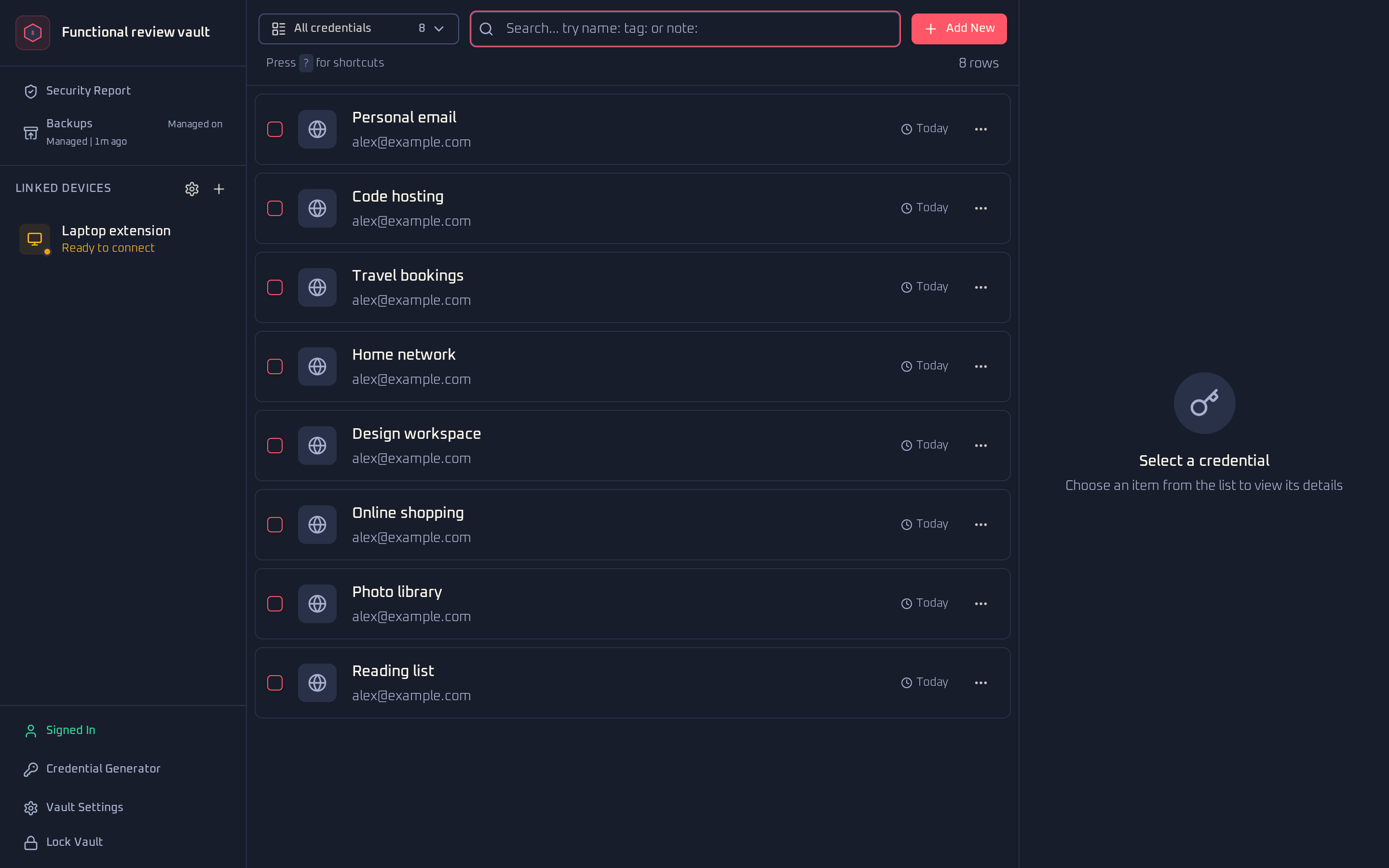Click the shortcuts question mark key hint
This screenshot has width=1389, height=868.
click(x=306, y=63)
